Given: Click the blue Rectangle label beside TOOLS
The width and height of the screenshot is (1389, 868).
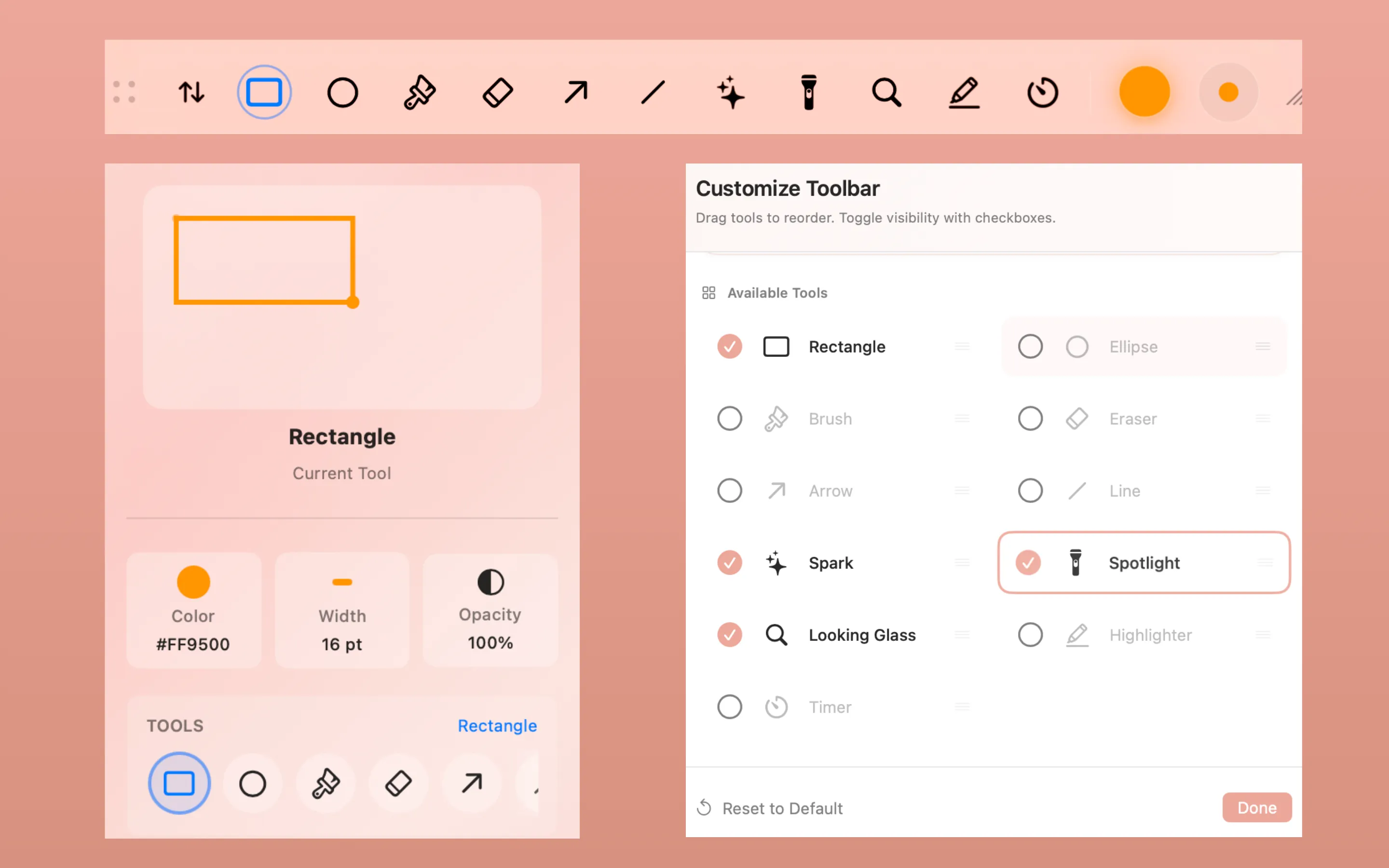Looking at the screenshot, I should (497, 726).
